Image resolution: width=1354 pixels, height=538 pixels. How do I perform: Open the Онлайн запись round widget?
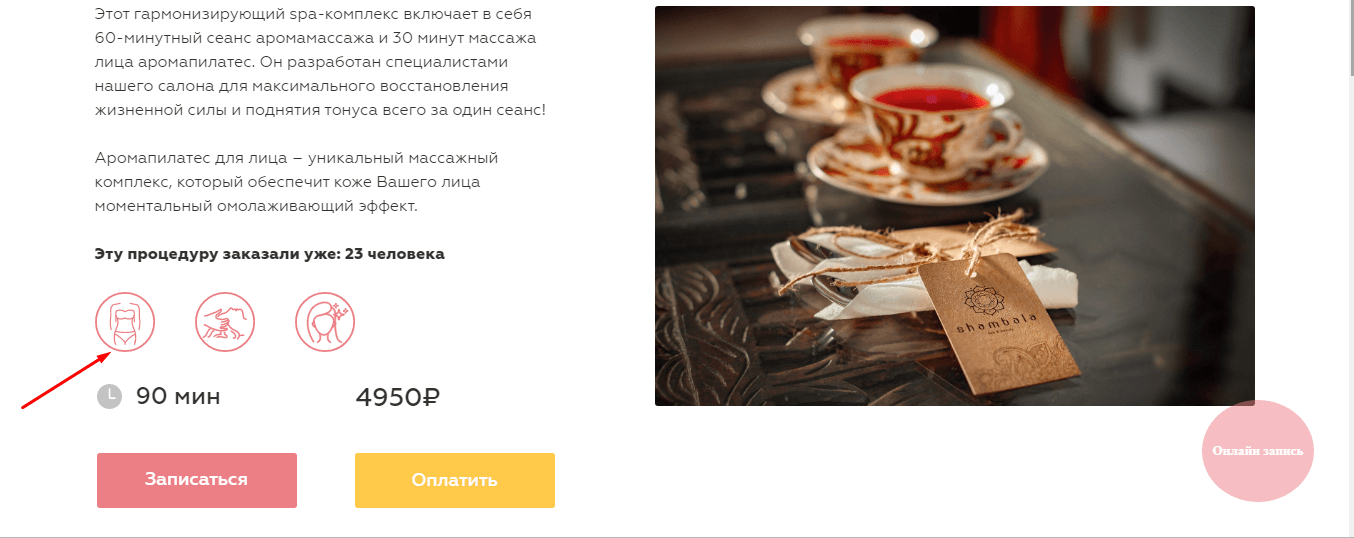coord(1258,451)
